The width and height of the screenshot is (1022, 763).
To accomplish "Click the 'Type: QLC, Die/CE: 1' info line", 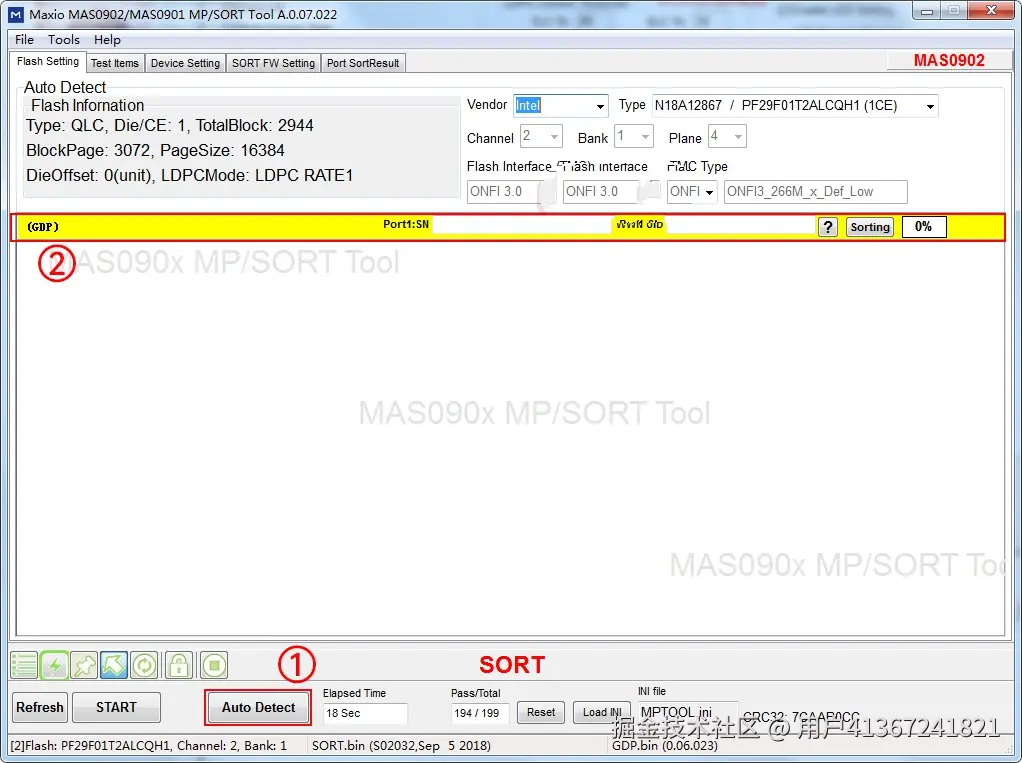I will point(169,126).
